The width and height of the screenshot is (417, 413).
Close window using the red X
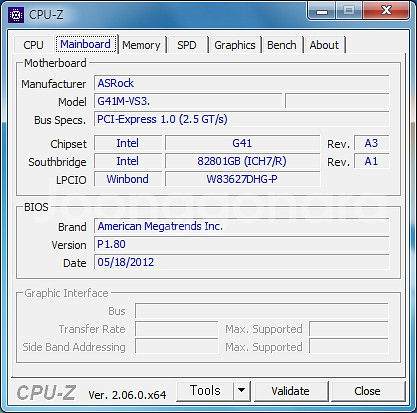(x=386, y=11)
